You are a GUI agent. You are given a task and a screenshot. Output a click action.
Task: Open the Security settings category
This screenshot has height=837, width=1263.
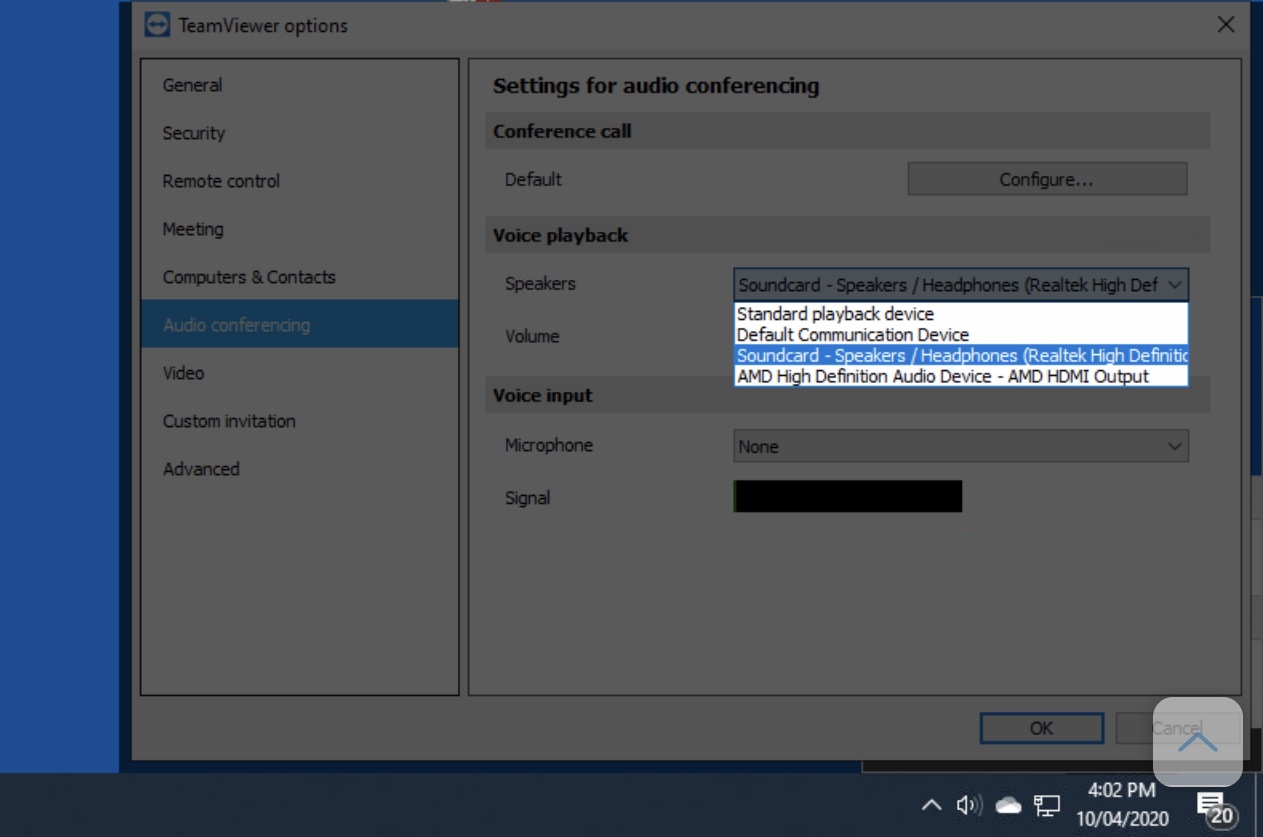[300, 133]
